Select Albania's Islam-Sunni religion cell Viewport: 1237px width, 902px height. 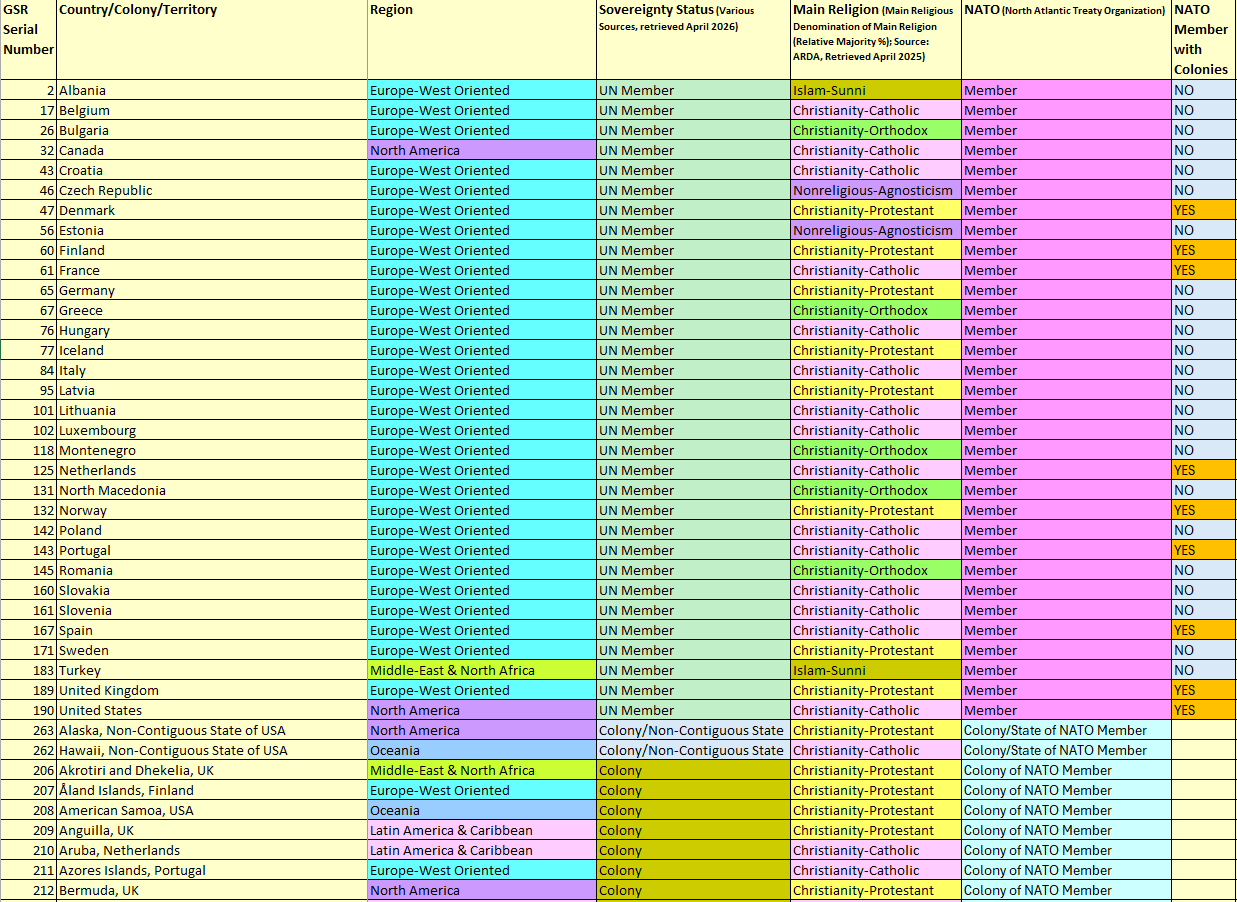tap(876, 90)
